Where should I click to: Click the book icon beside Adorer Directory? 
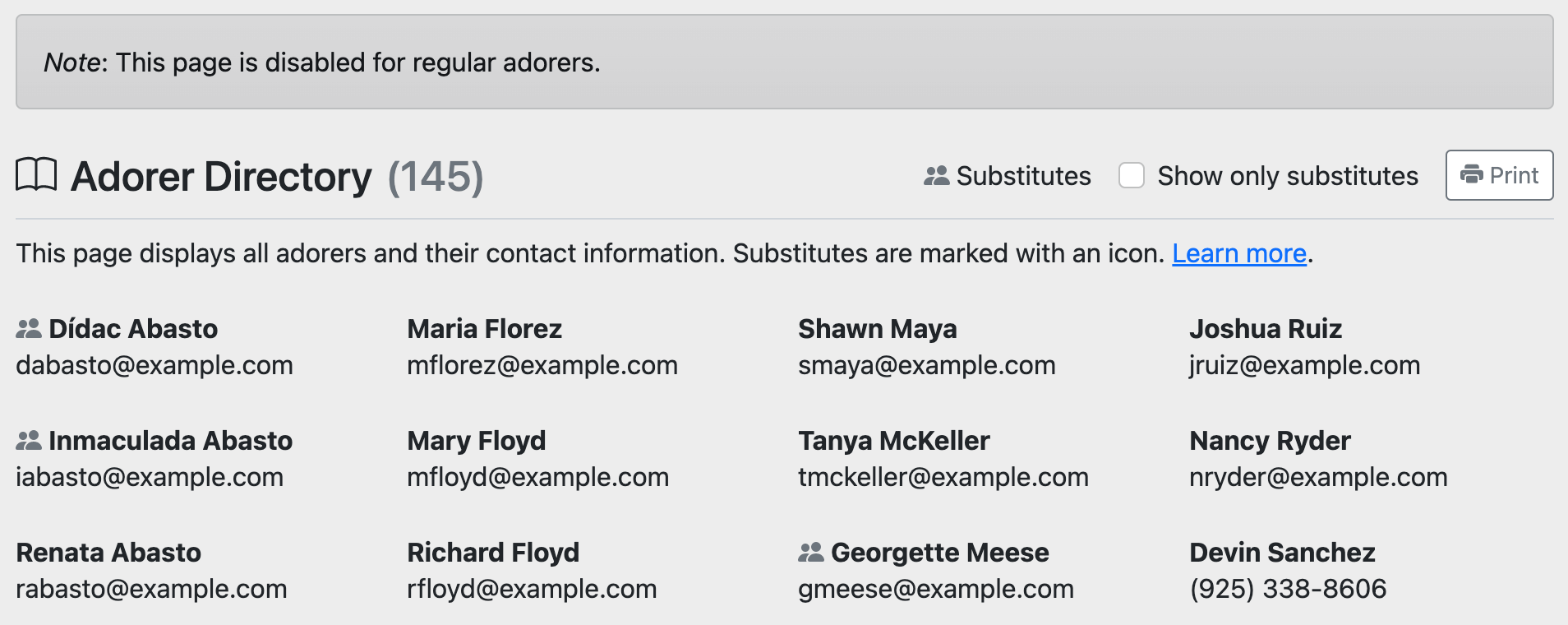tap(36, 175)
